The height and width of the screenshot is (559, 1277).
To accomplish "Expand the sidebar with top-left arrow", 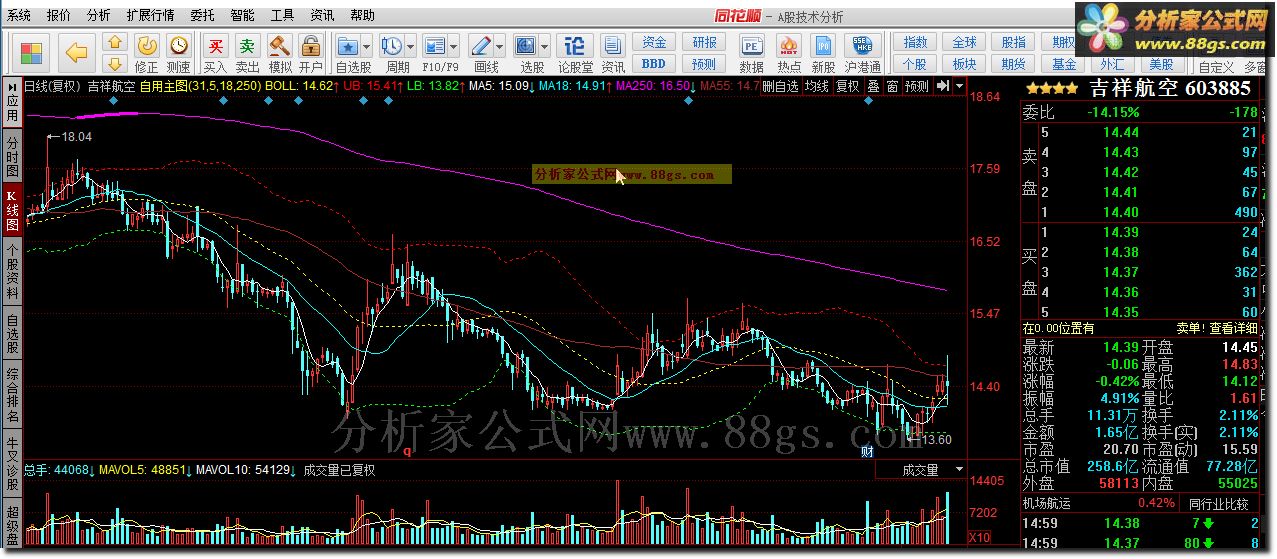I will pos(11,87).
